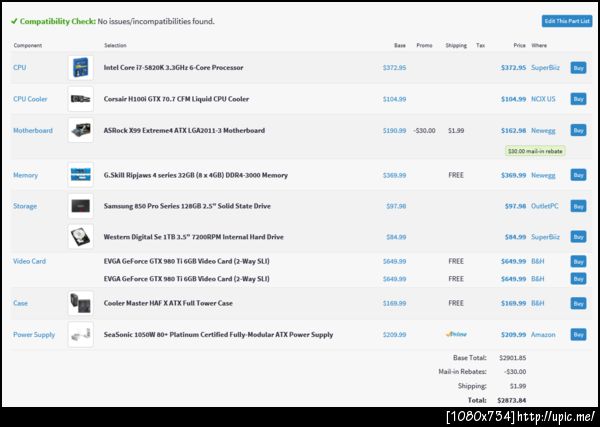Click motherboard shipping cost $1.99
Viewport: 600px width, 427px height.
[x=456, y=130]
